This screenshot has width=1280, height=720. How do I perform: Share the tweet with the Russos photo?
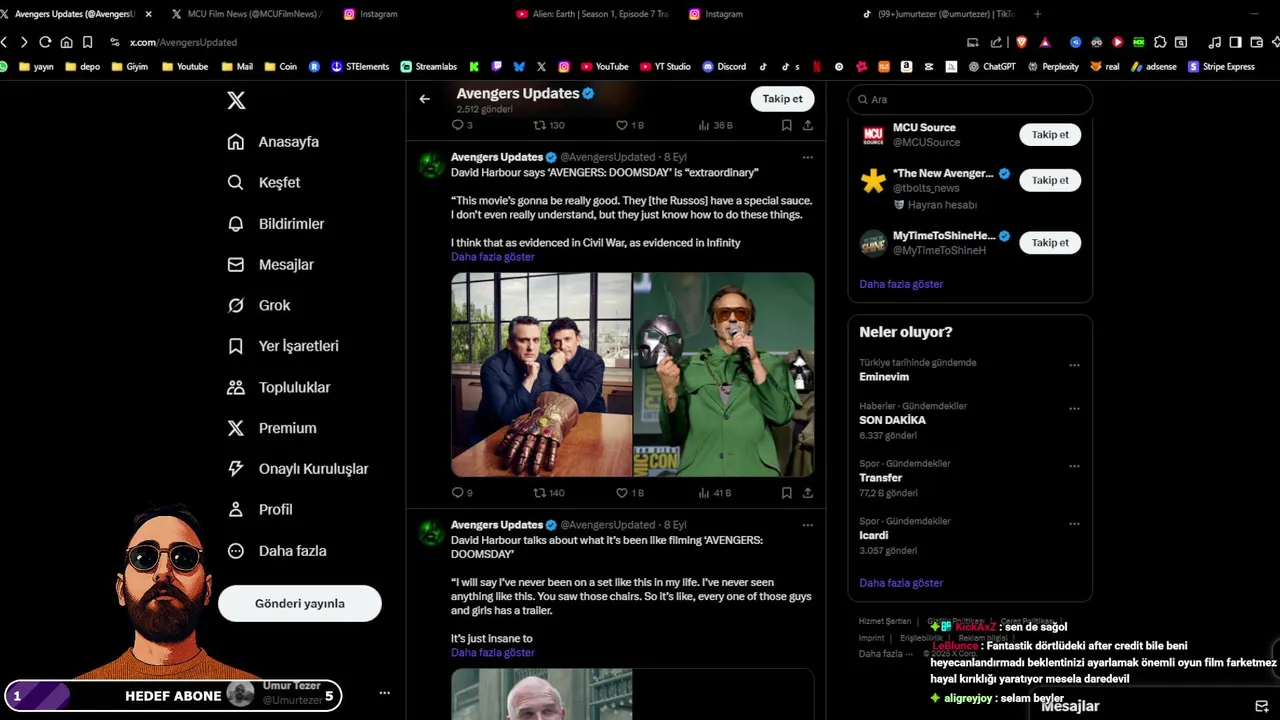coord(808,493)
